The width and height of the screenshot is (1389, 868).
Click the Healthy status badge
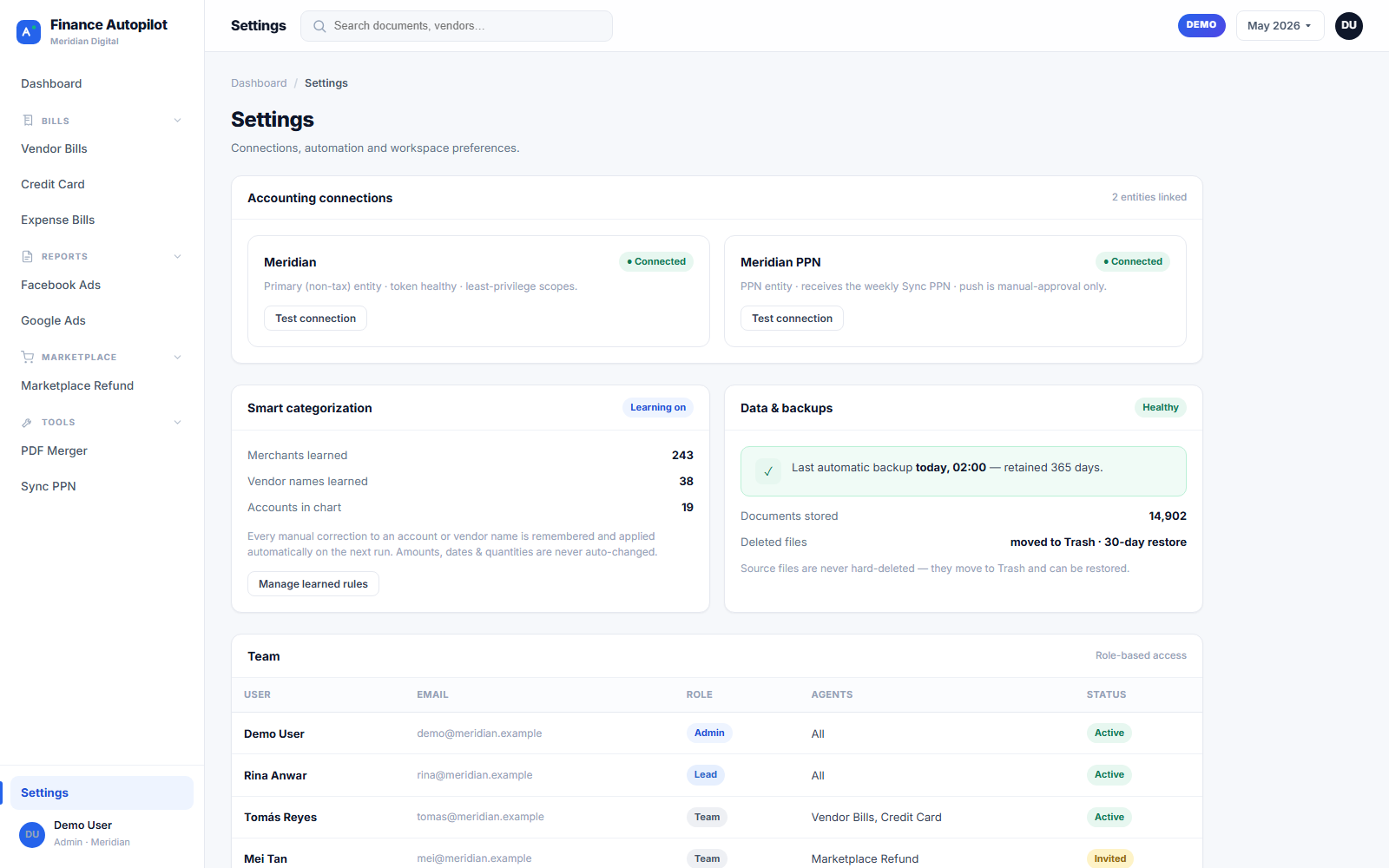point(1161,408)
